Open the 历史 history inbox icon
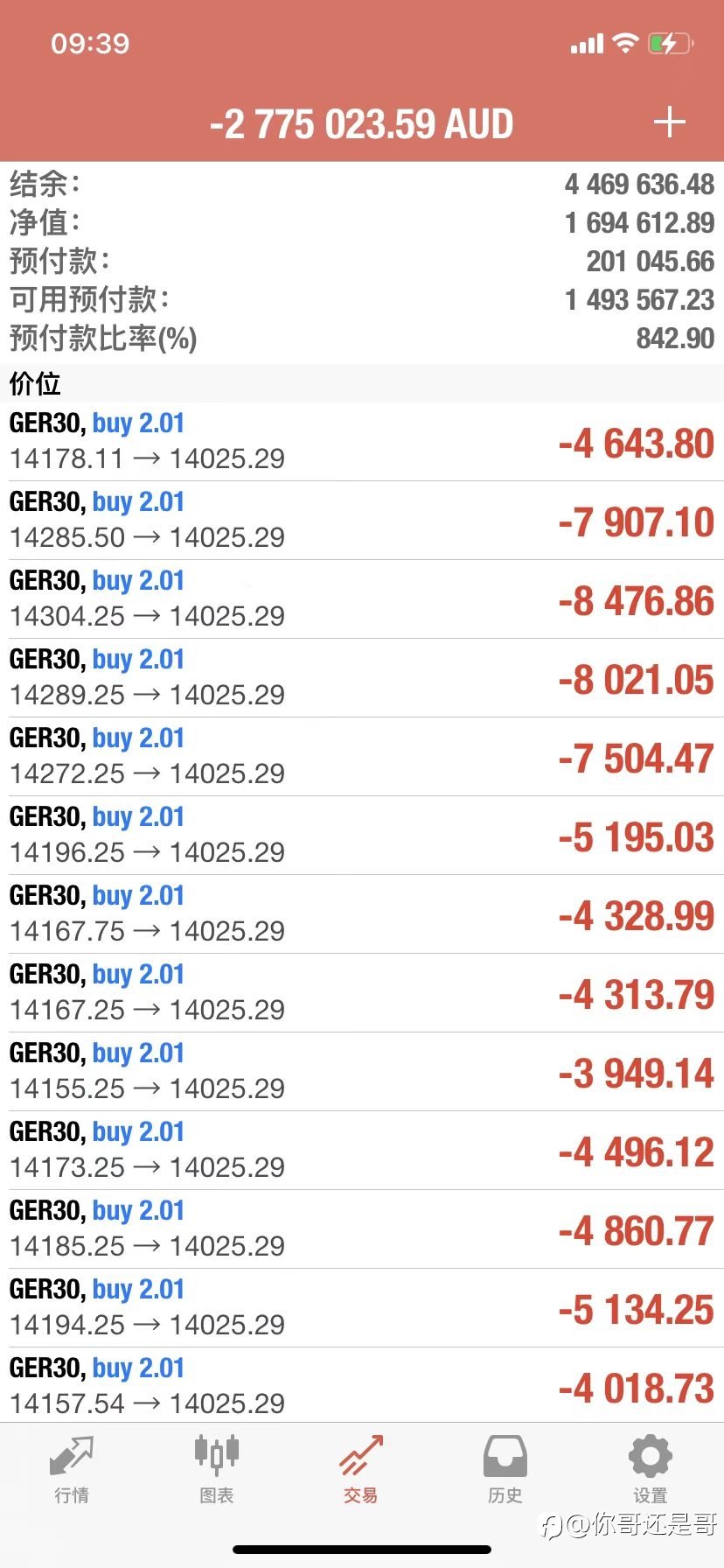This screenshot has width=724, height=1568. point(505,1456)
